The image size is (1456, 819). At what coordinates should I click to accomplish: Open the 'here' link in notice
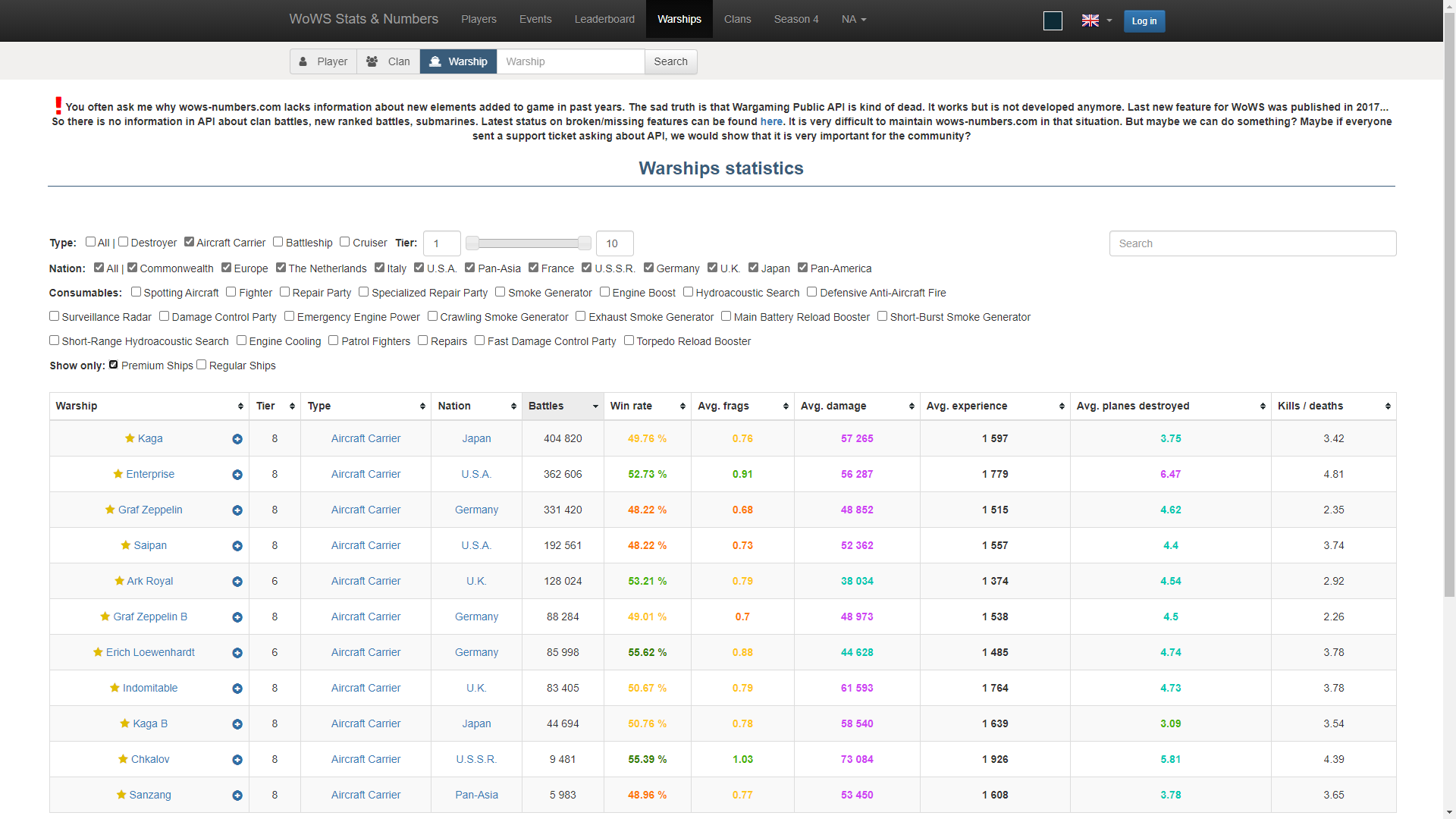[771, 121]
